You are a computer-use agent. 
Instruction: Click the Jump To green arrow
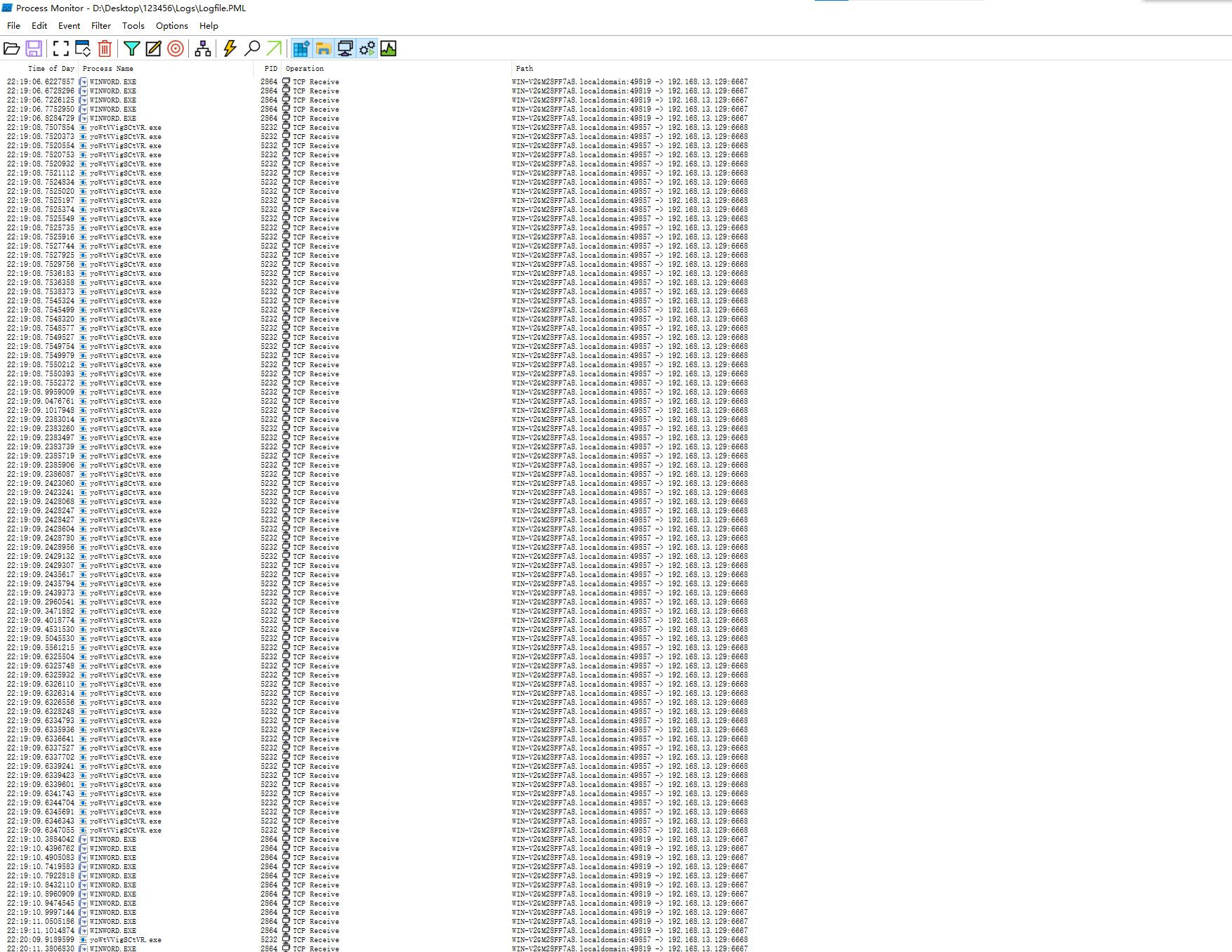(x=274, y=48)
